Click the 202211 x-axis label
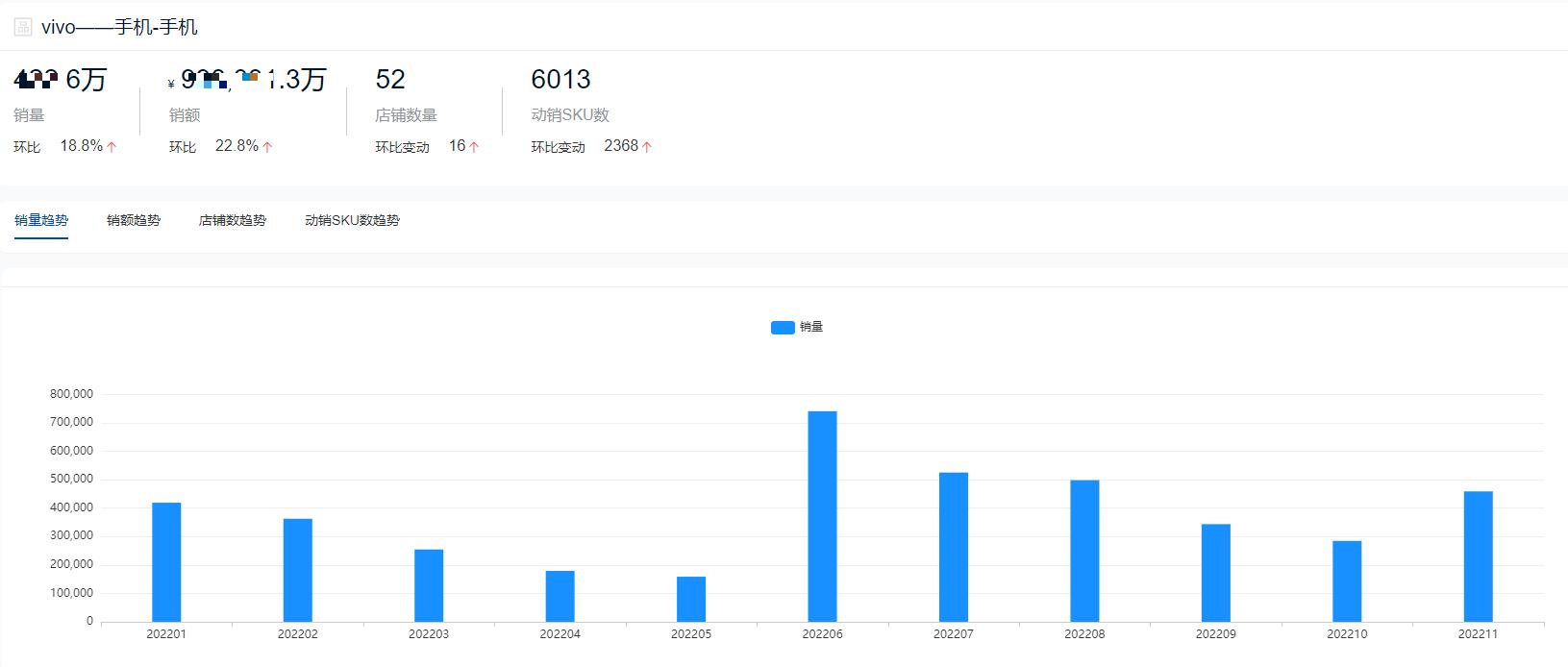 pos(1478,634)
